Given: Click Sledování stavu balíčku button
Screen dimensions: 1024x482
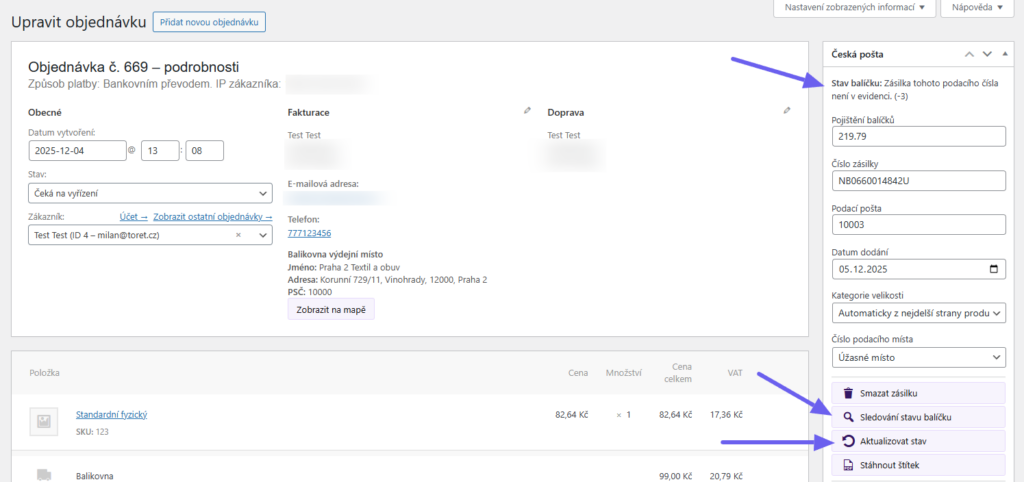Looking at the screenshot, I should pyautogui.click(x=918, y=417).
